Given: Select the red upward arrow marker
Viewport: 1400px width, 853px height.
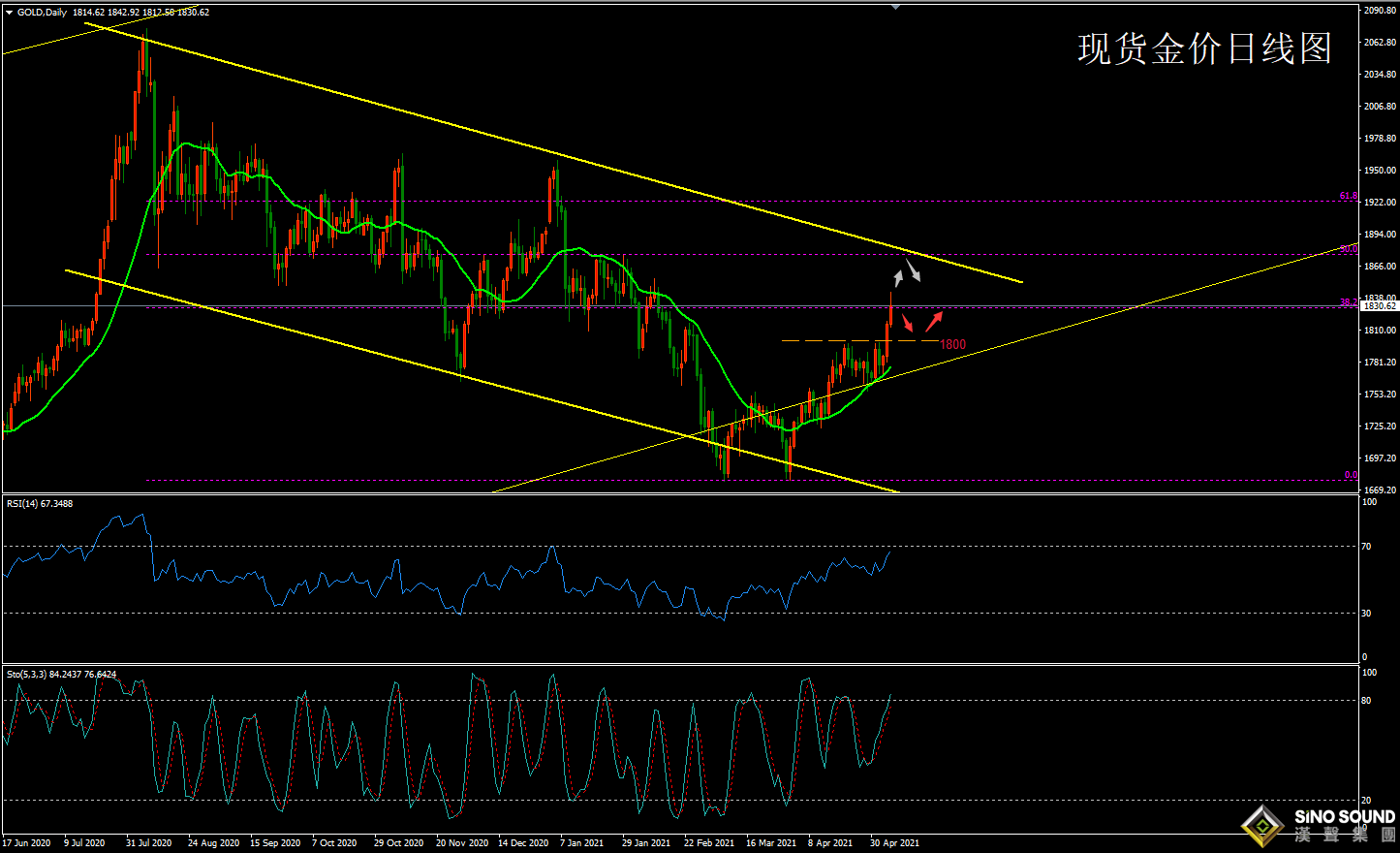Looking at the screenshot, I should point(934,320).
